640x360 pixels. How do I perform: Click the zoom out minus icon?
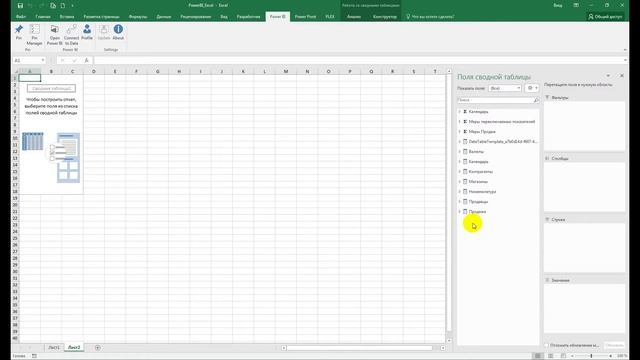(x=572, y=356)
